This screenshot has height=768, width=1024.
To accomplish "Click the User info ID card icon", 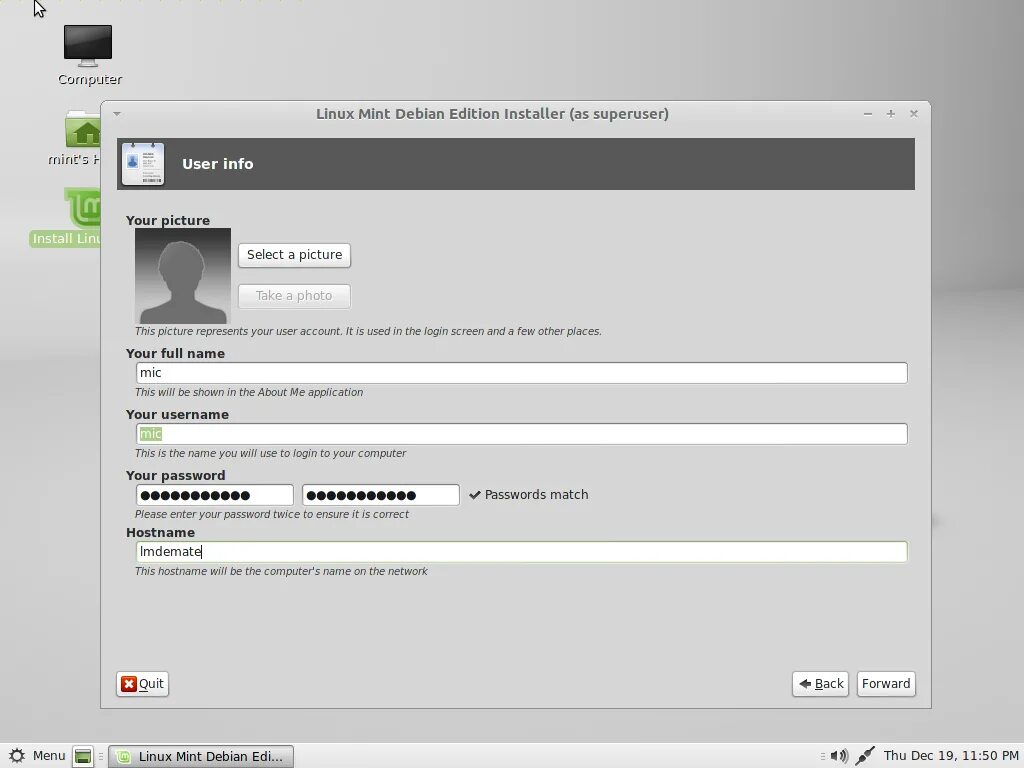I will point(143,164).
